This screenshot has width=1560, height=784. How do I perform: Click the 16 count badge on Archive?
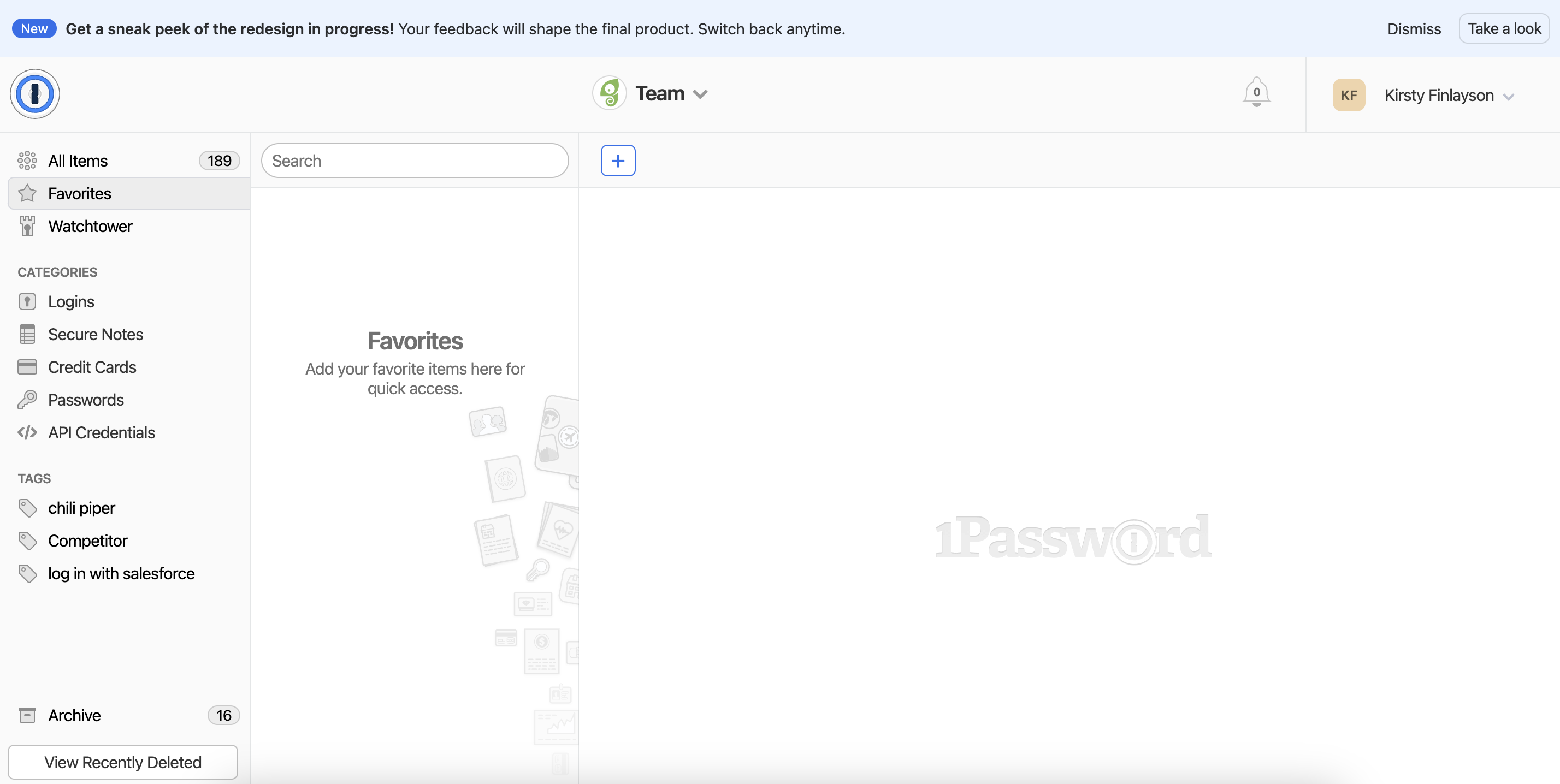tap(224, 715)
